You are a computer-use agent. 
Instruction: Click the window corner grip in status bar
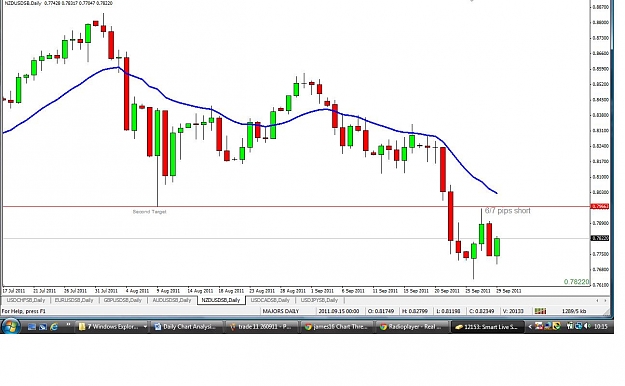point(606,312)
